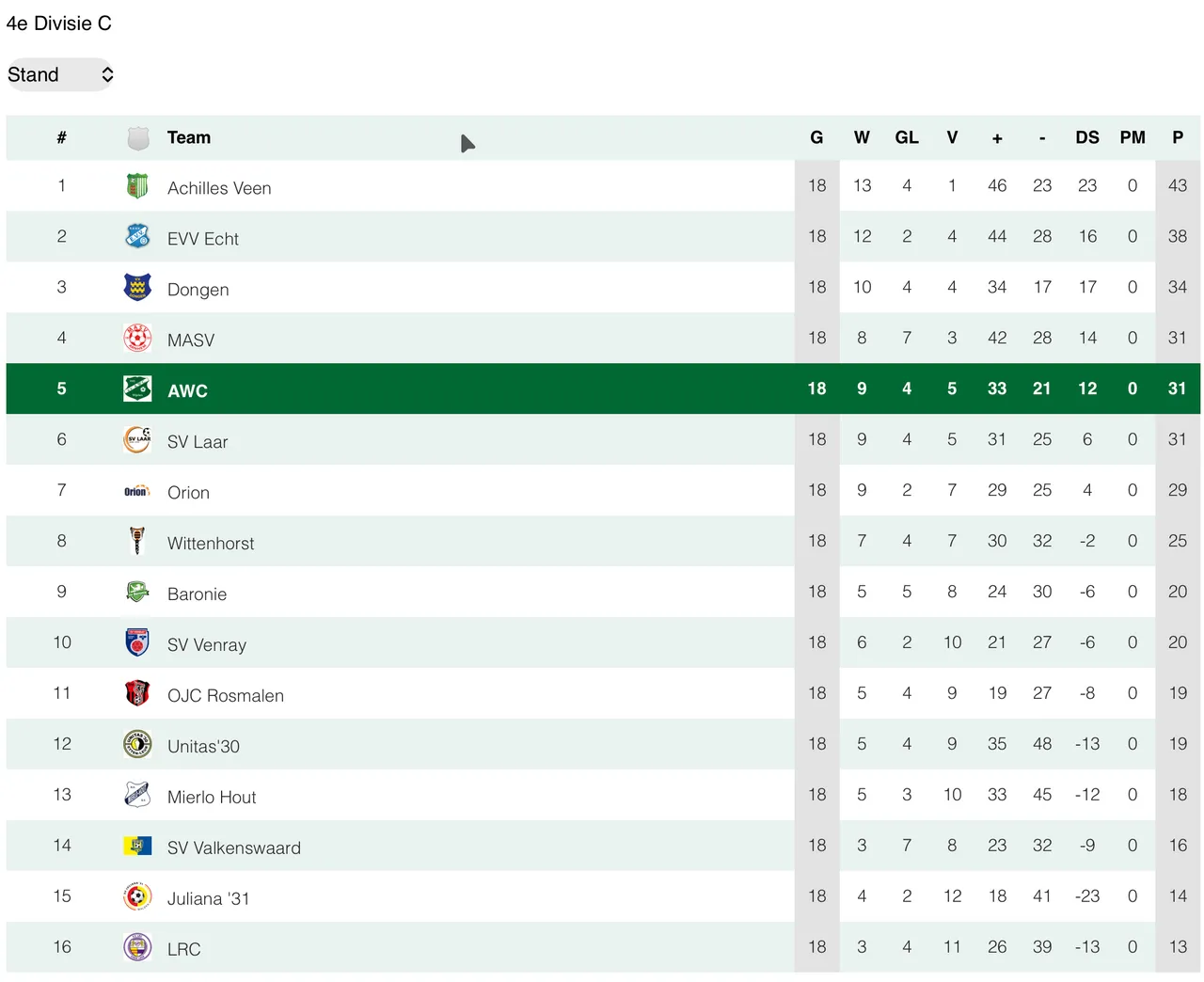Open the Baronie team link
This screenshot has height=982, width=1204.
tap(197, 594)
